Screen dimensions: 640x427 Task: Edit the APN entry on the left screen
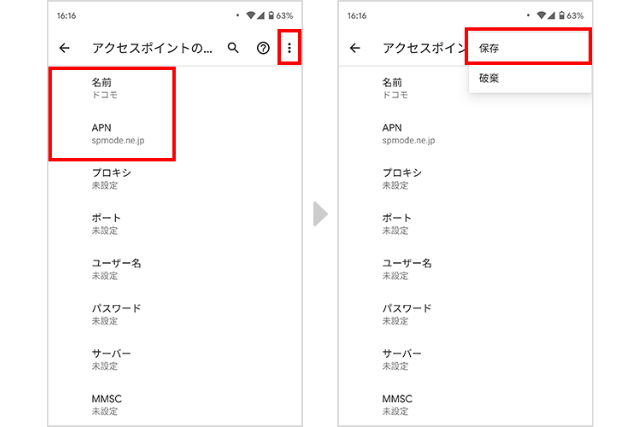pyautogui.click(x=115, y=133)
